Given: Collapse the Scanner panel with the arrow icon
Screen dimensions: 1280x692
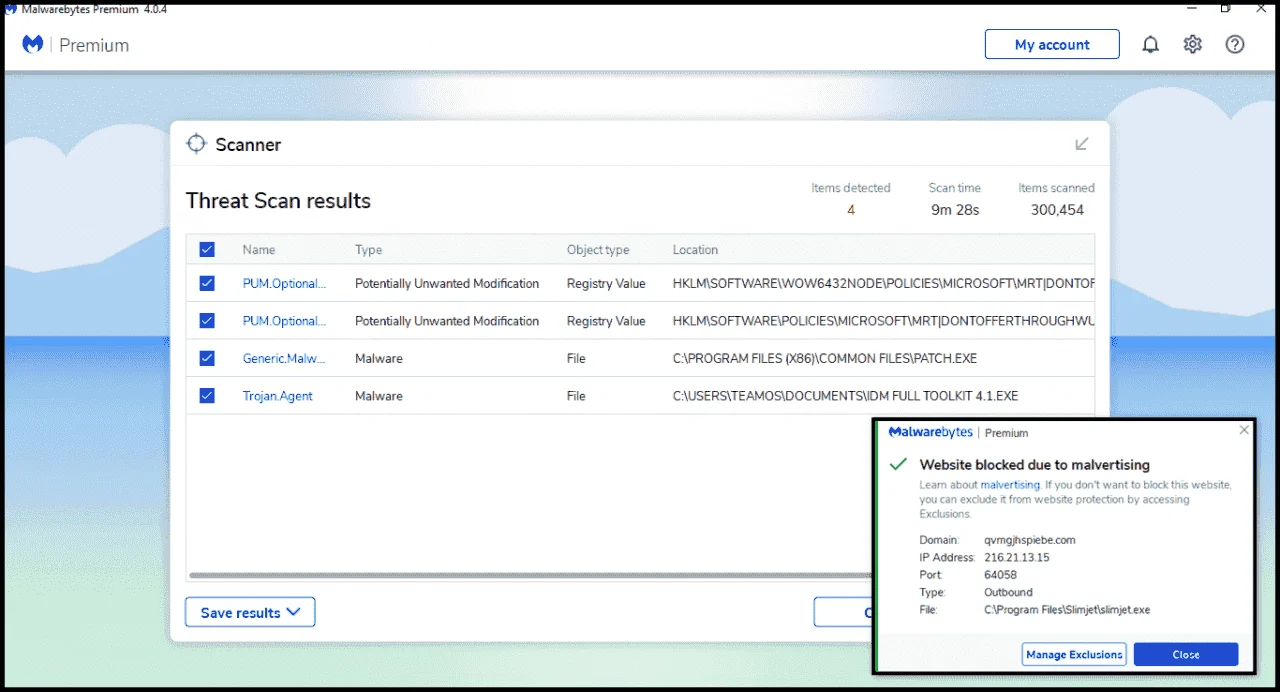Looking at the screenshot, I should (x=1081, y=144).
